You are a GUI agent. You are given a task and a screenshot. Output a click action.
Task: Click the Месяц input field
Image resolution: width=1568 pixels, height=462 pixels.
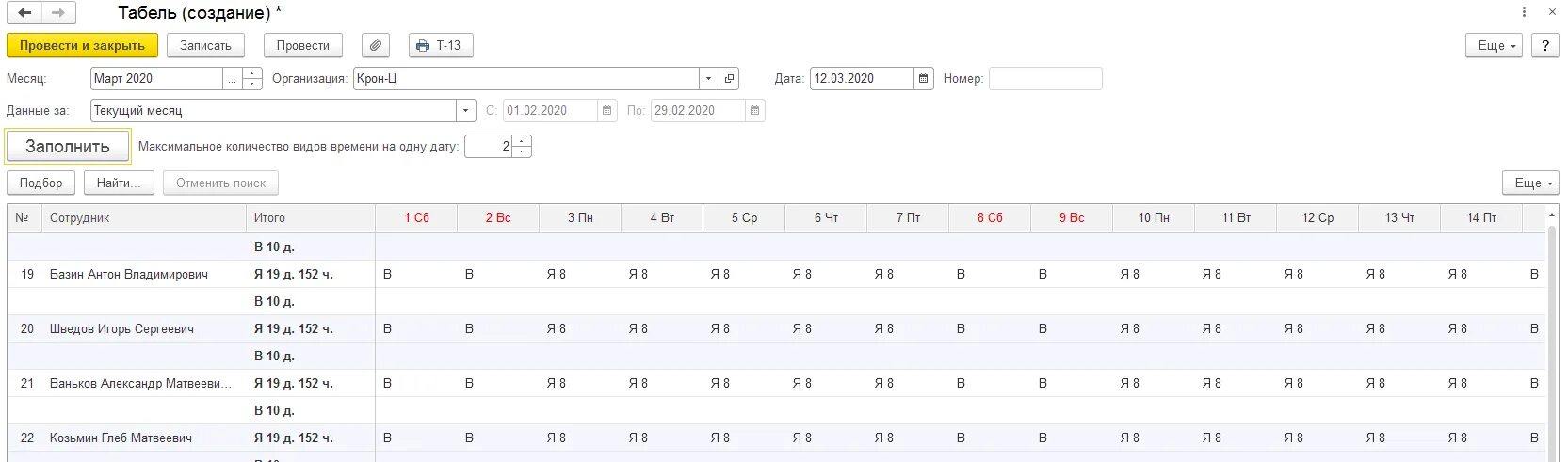coord(156,79)
